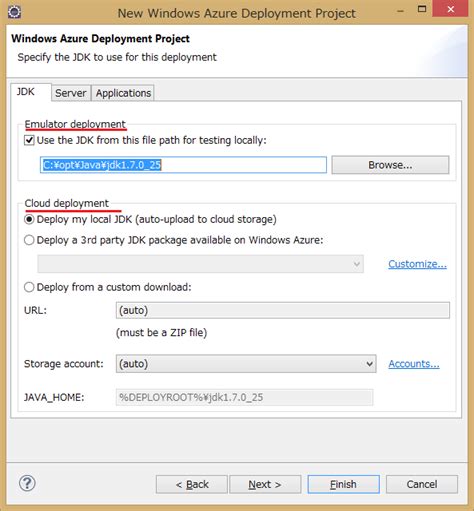Open the help question mark icon
The height and width of the screenshot is (511, 474).
click(27, 483)
